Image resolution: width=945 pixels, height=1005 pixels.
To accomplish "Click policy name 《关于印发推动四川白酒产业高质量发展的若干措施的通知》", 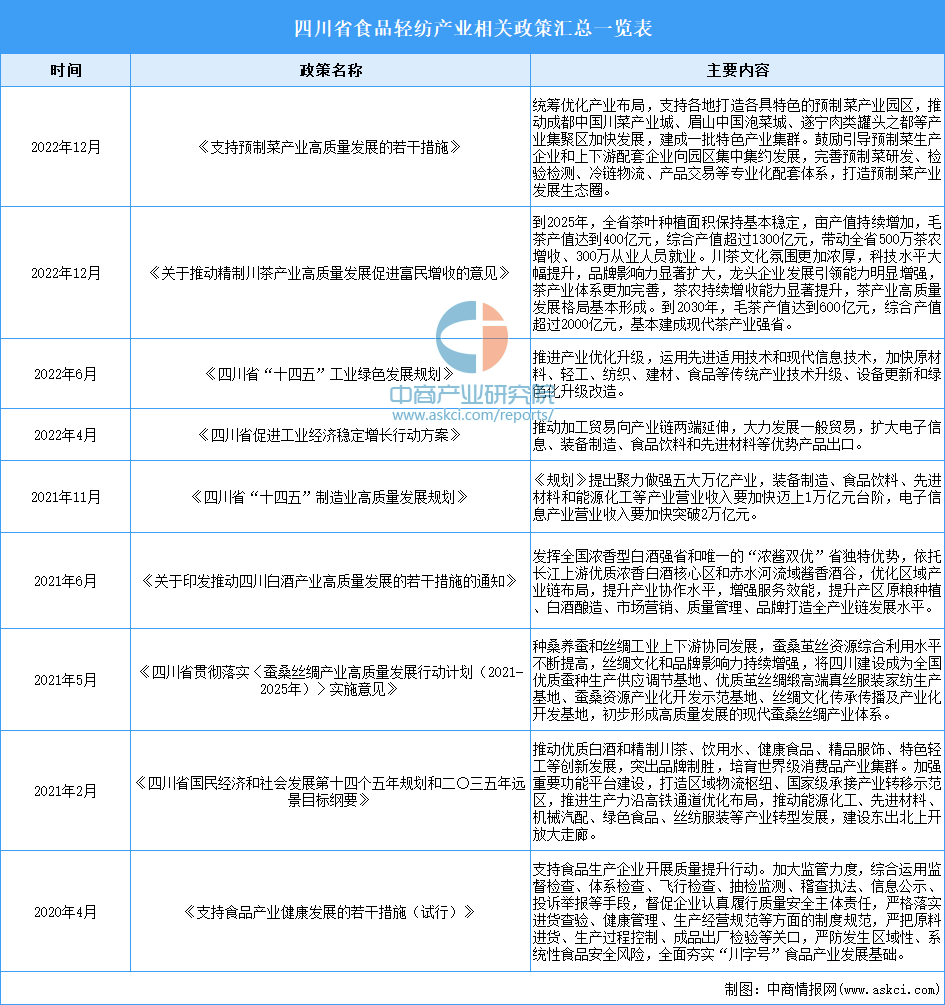I will pyautogui.click(x=330, y=581).
